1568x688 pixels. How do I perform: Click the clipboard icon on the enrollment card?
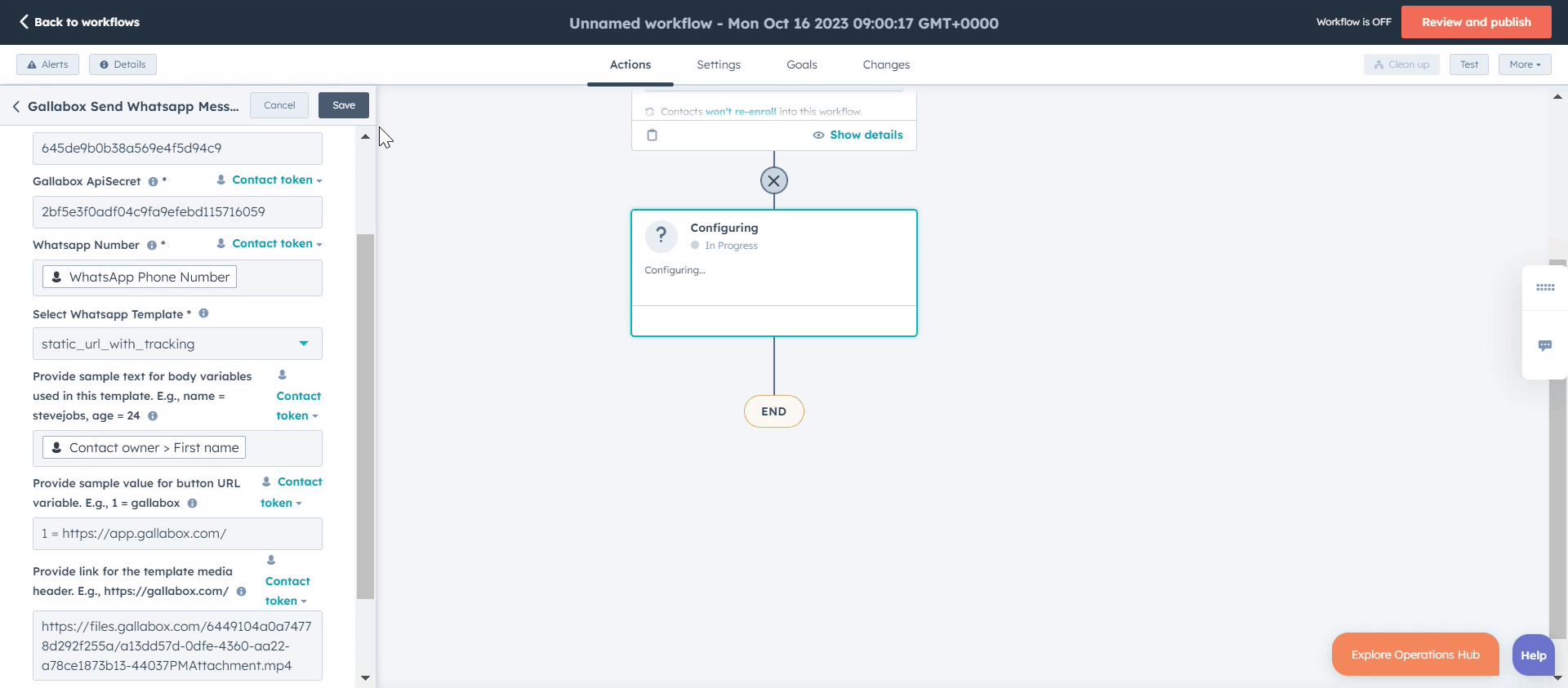click(652, 135)
